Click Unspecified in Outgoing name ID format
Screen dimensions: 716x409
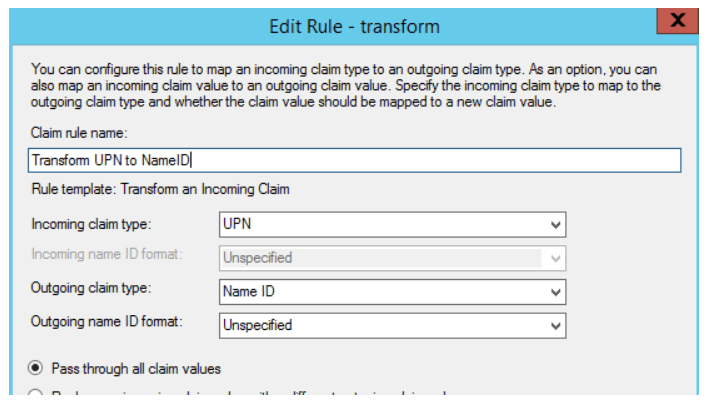[x=380, y=325]
